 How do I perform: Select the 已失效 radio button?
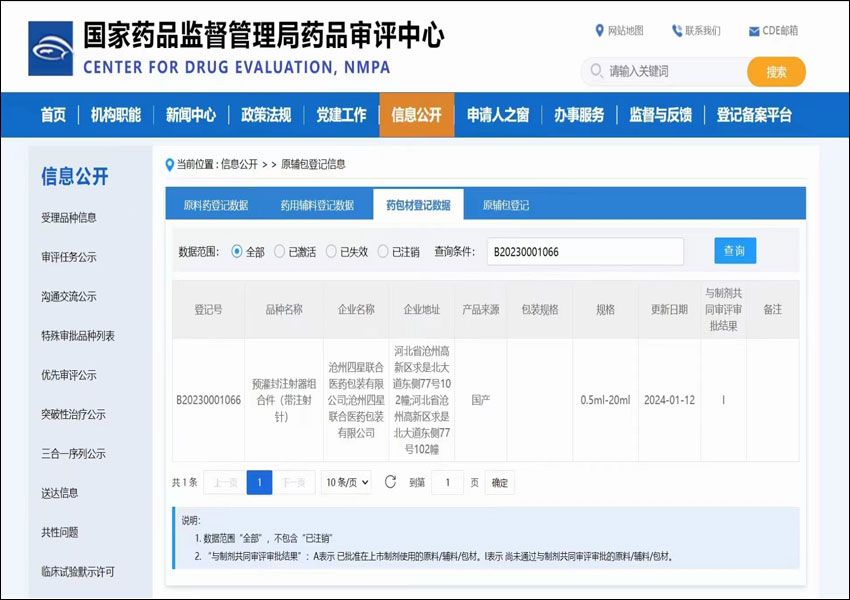point(331,252)
